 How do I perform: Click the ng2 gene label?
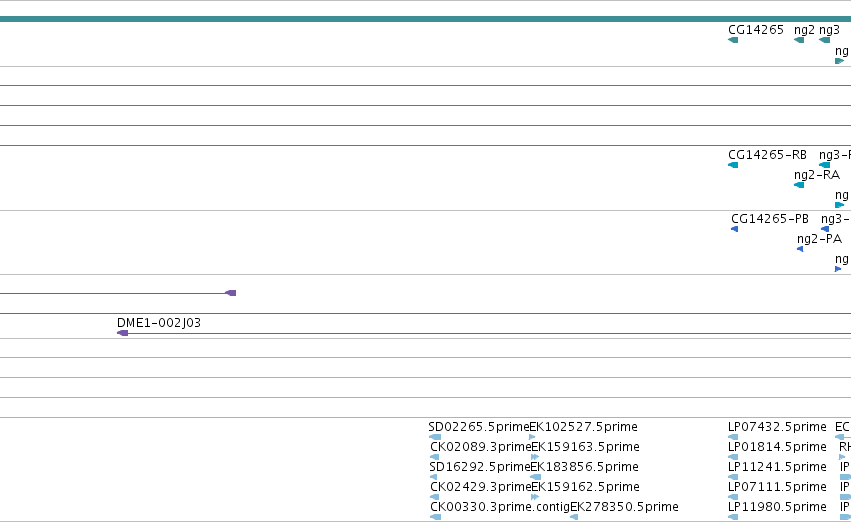[x=804, y=30]
